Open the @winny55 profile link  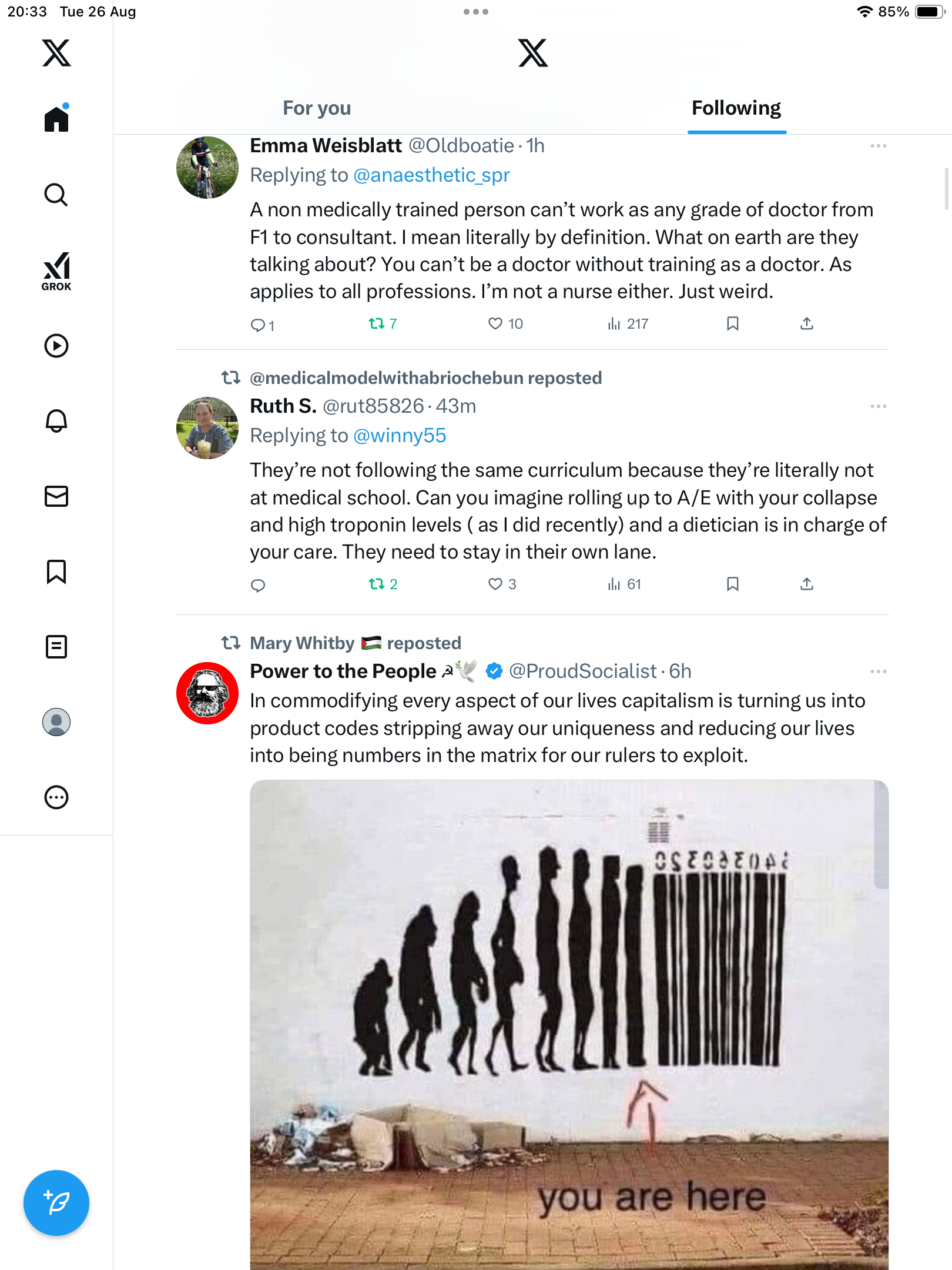tap(400, 436)
